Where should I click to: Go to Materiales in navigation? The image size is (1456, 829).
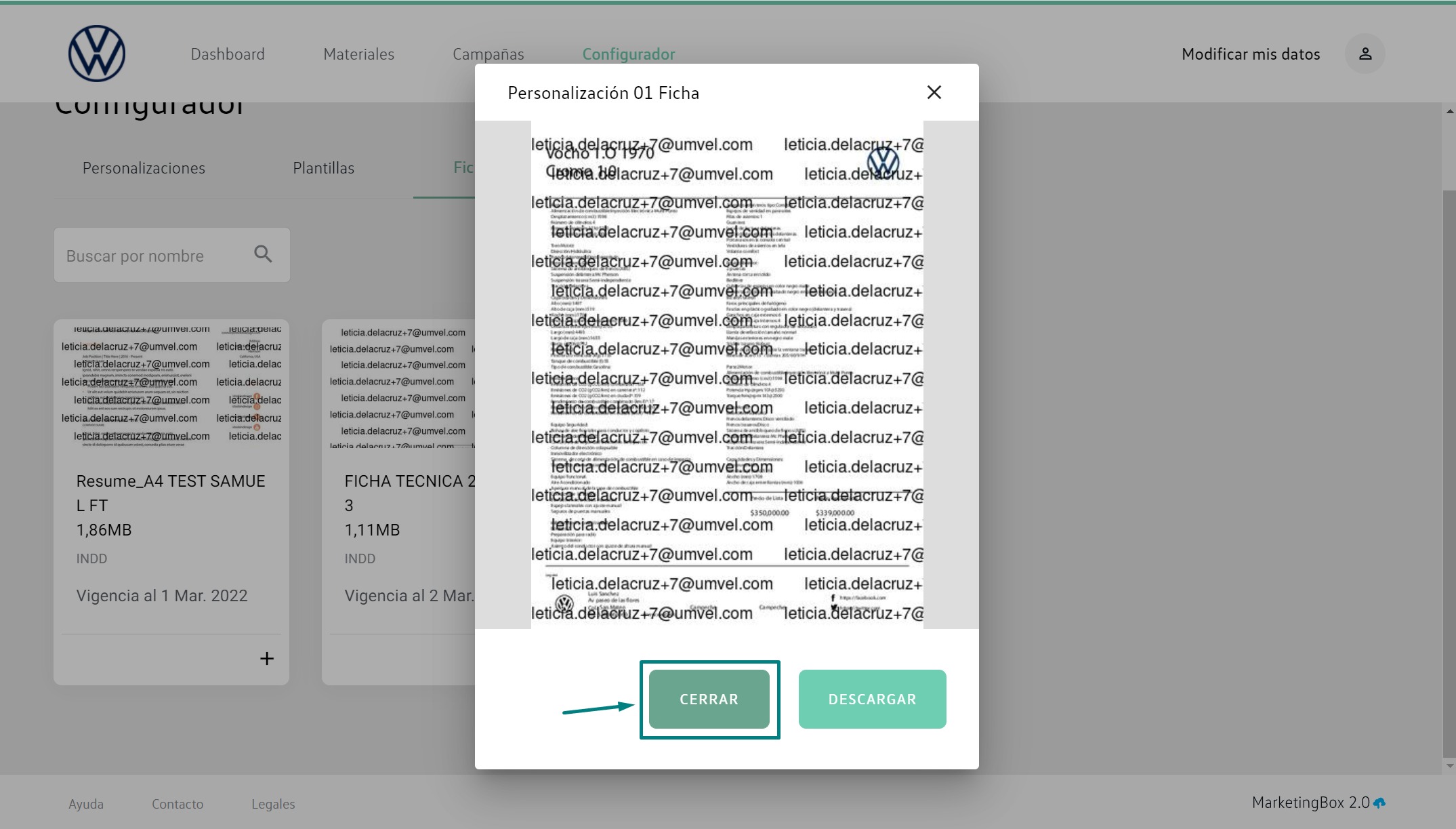coord(358,54)
